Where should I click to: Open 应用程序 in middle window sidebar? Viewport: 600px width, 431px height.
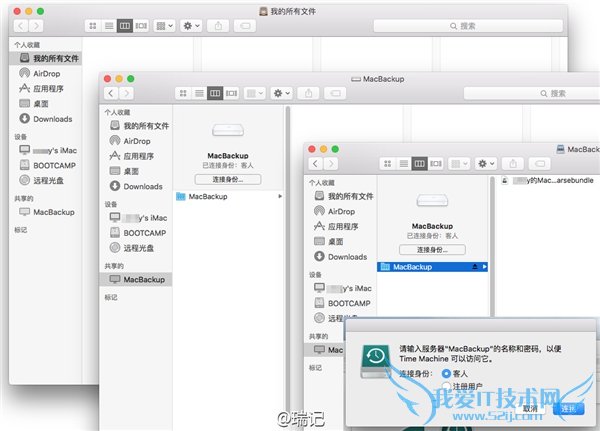[136, 156]
